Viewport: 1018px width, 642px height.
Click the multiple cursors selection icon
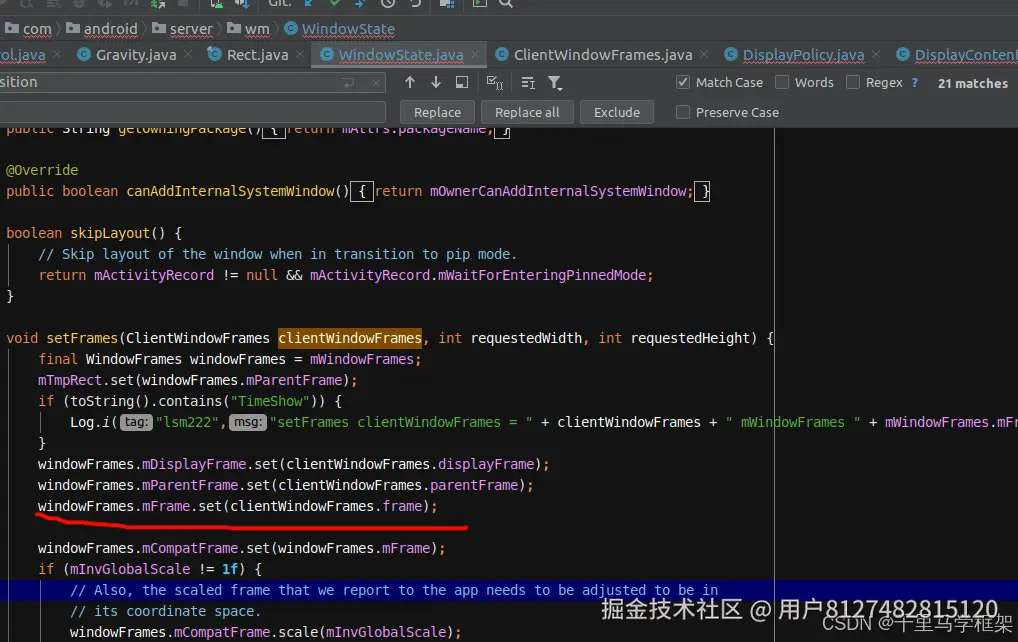495,82
